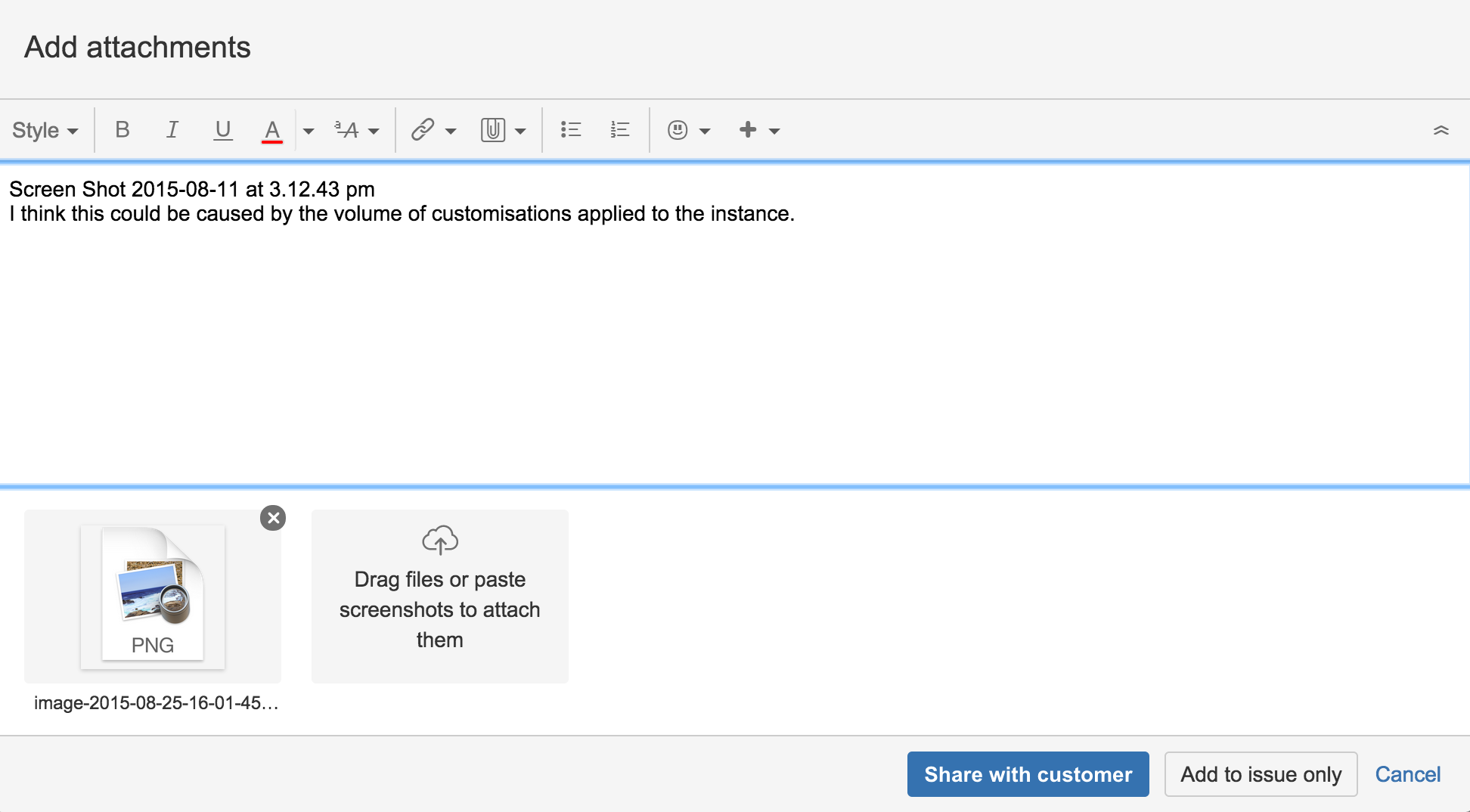Click the image-2015-08-25 file name
Viewport: 1470px width, 812px height.
tap(157, 703)
